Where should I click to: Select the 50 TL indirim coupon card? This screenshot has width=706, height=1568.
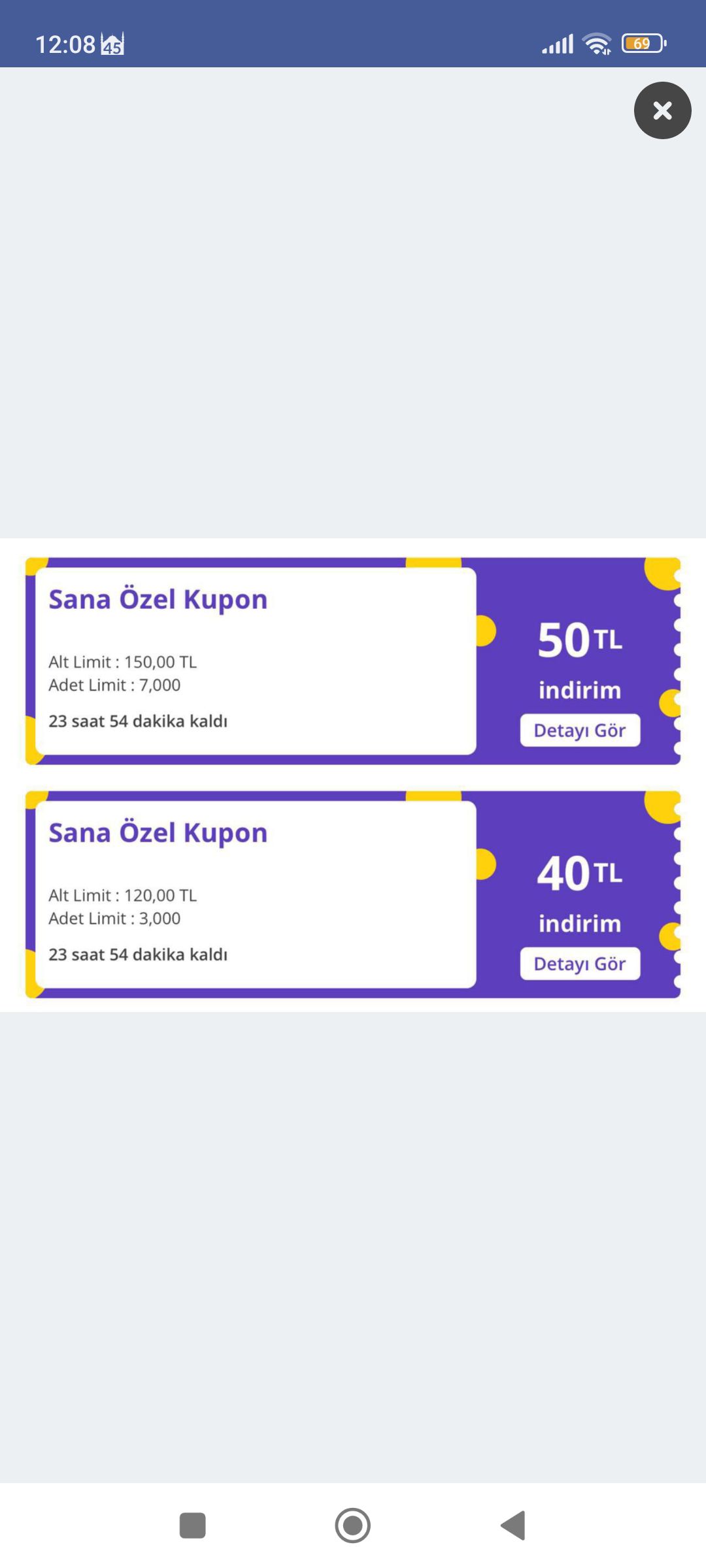[x=353, y=660]
